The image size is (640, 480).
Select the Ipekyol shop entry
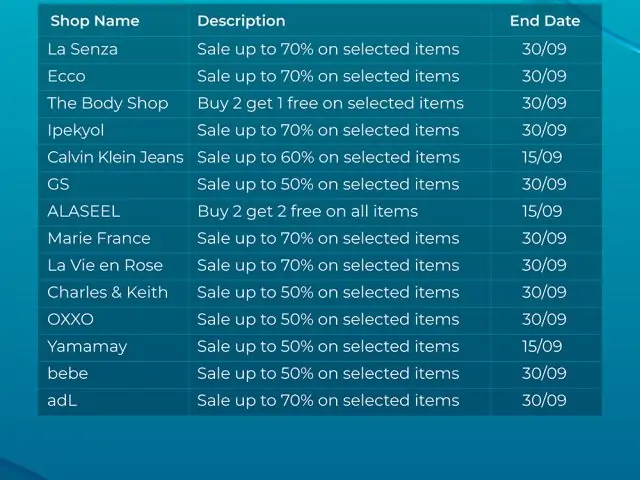76,131
